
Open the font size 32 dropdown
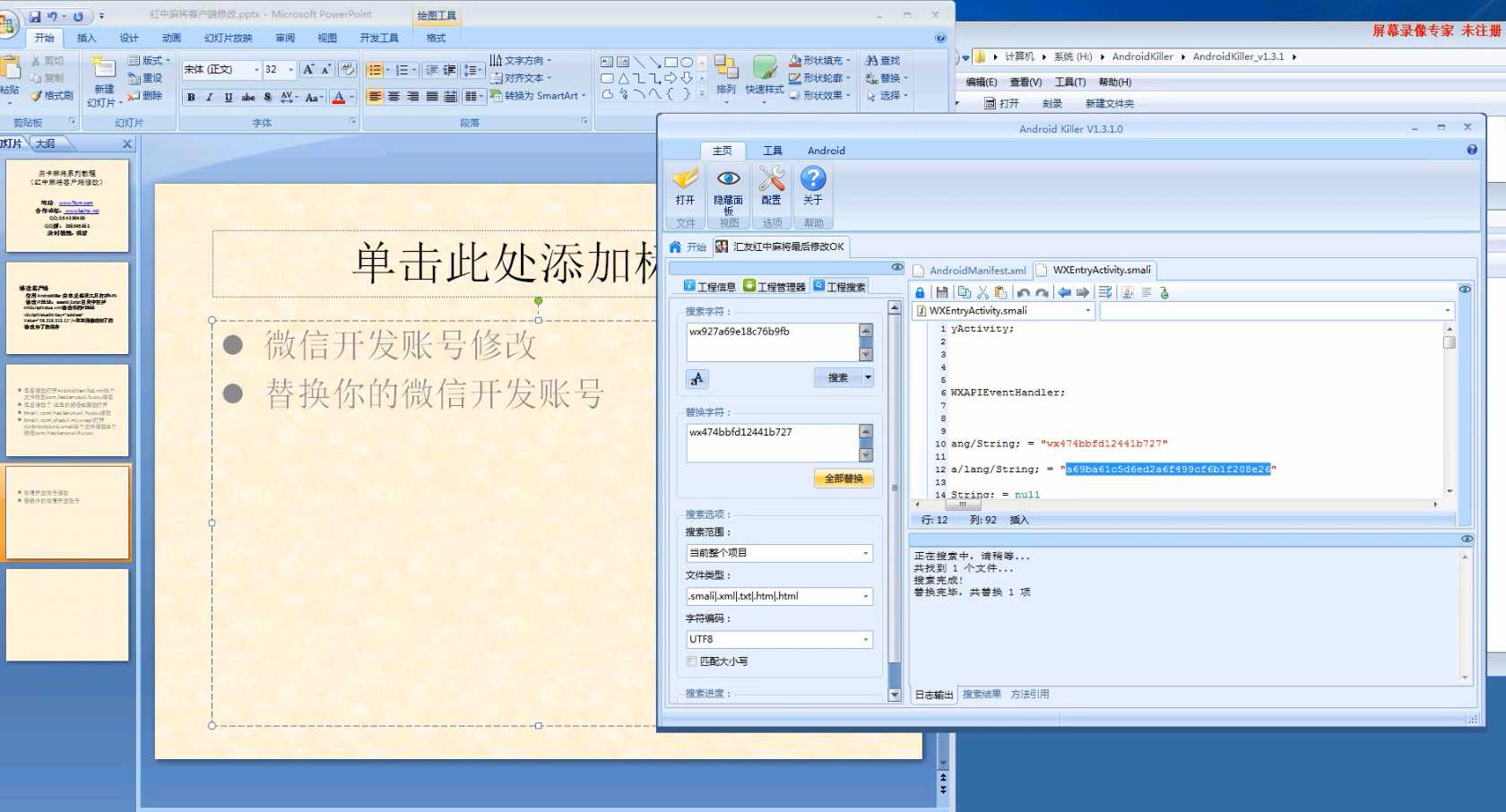coord(291,69)
